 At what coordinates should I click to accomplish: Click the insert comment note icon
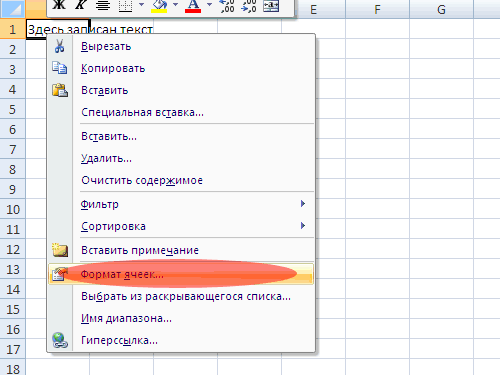(60, 250)
